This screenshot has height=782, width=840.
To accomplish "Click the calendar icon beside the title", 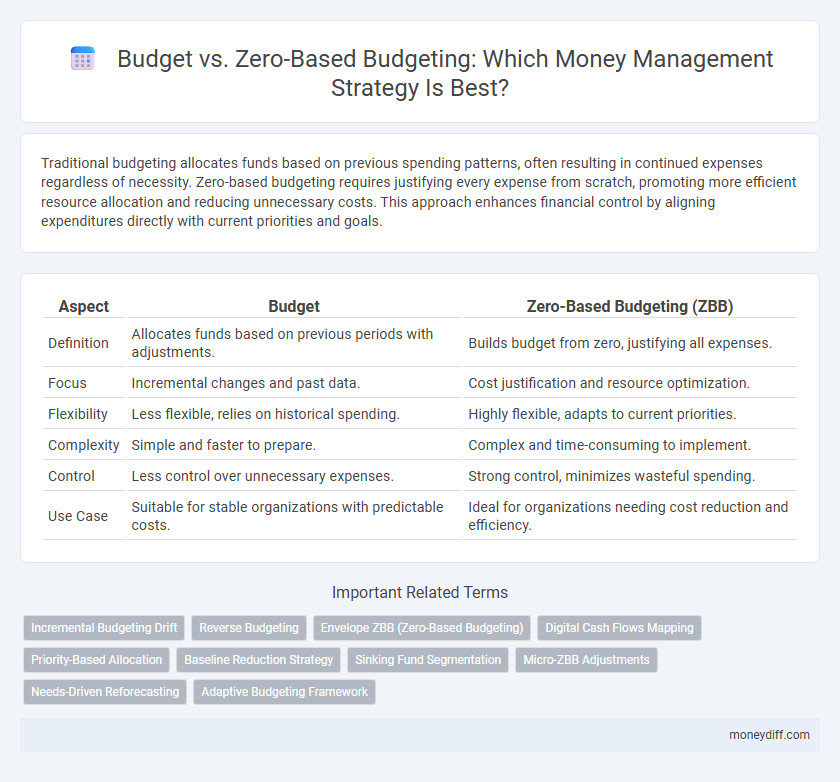I will 81,59.
